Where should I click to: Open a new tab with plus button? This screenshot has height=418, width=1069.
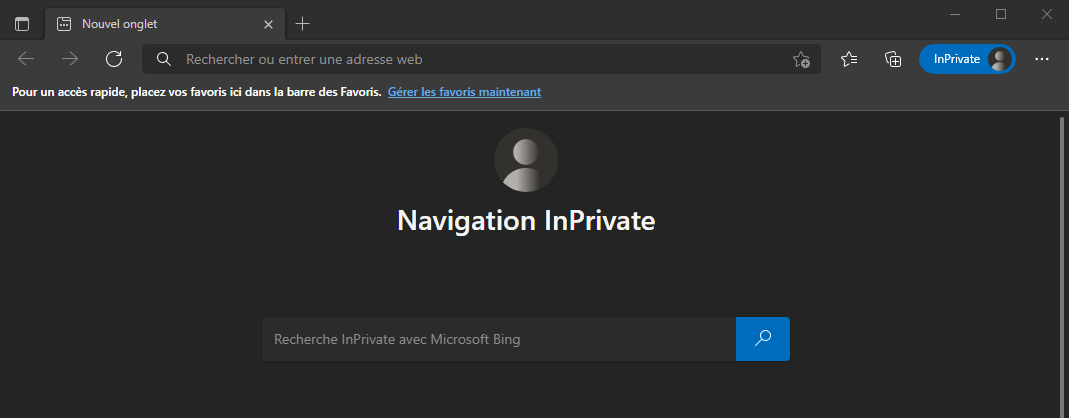[x=303, y=24]
